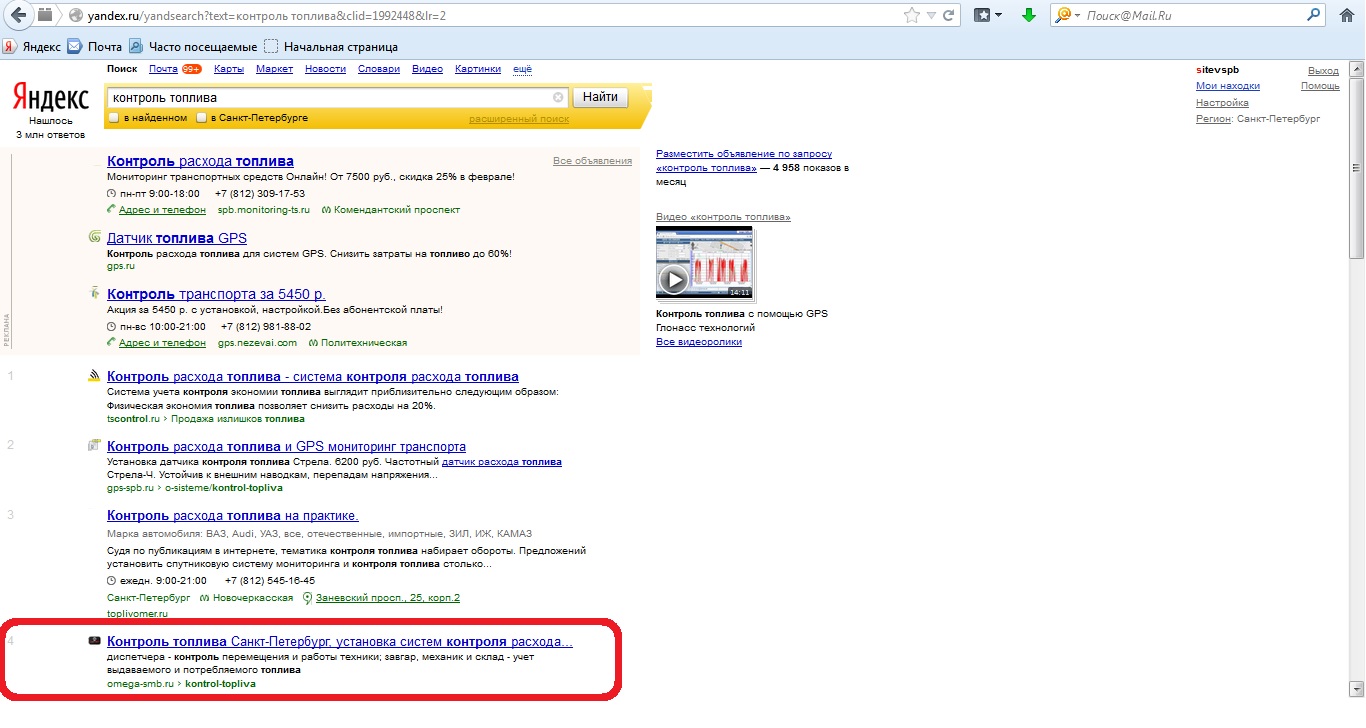Bookmark this page with the star icon

(911, 15)
